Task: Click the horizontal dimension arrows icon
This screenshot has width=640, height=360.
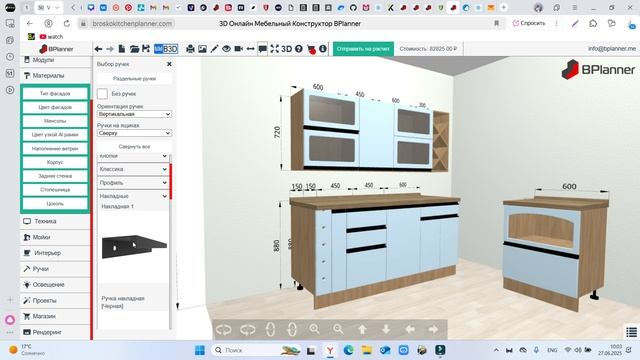Action: [x=251, y=49]
